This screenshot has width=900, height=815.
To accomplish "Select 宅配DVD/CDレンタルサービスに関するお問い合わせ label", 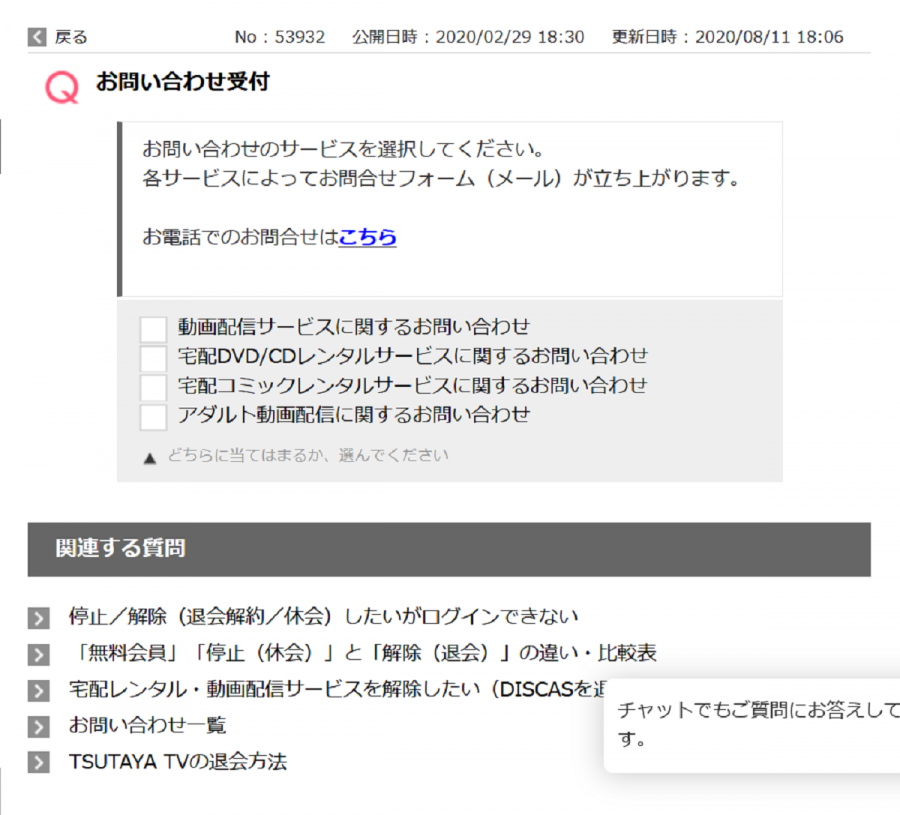I will [413, 356].
